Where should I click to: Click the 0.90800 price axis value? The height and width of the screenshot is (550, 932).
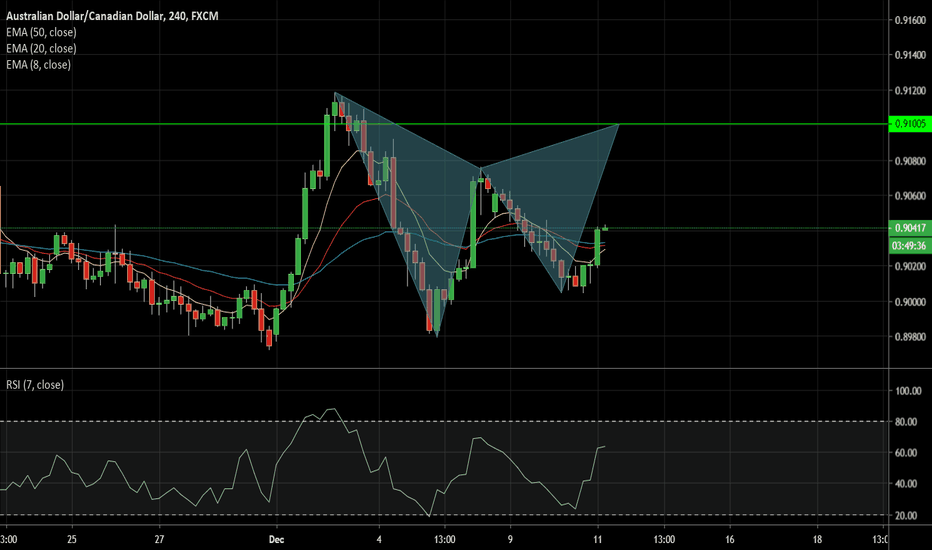coord(911,161)
